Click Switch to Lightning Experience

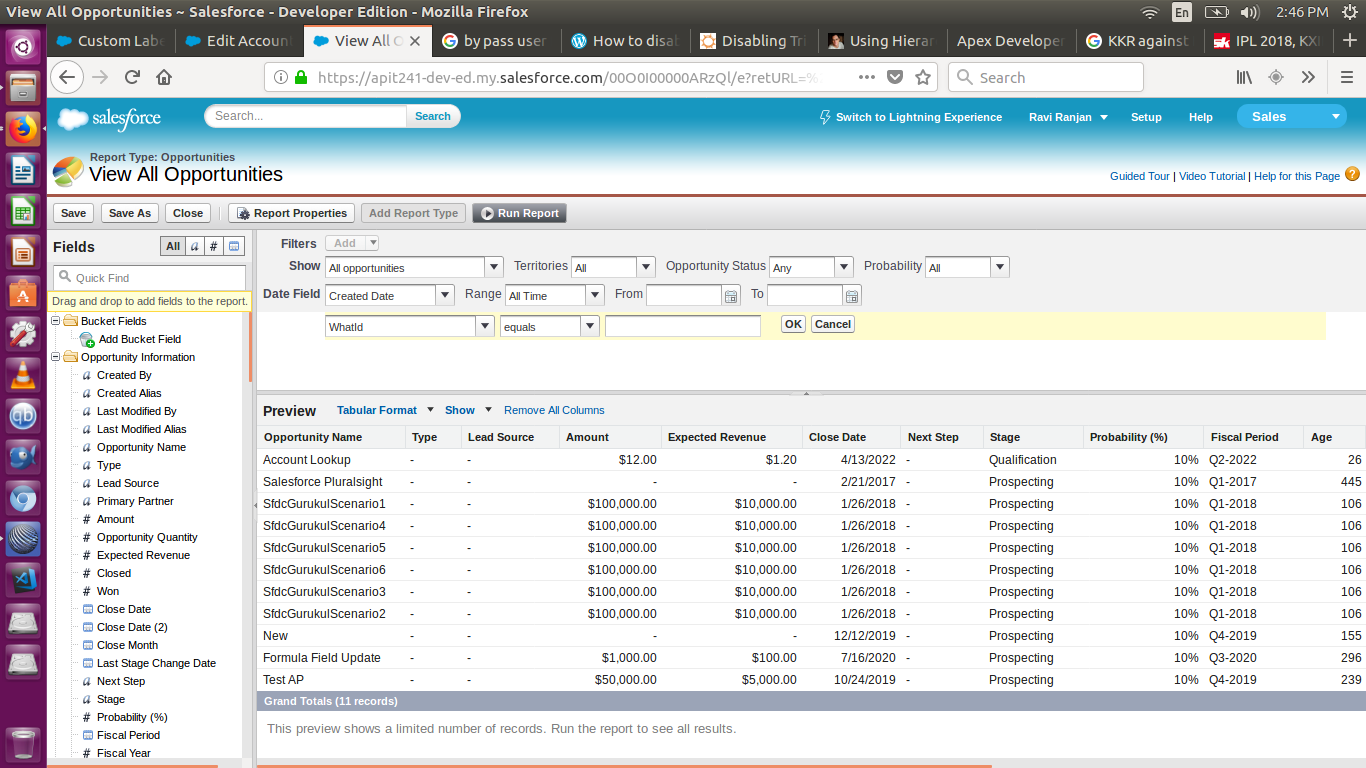(910, 117)
